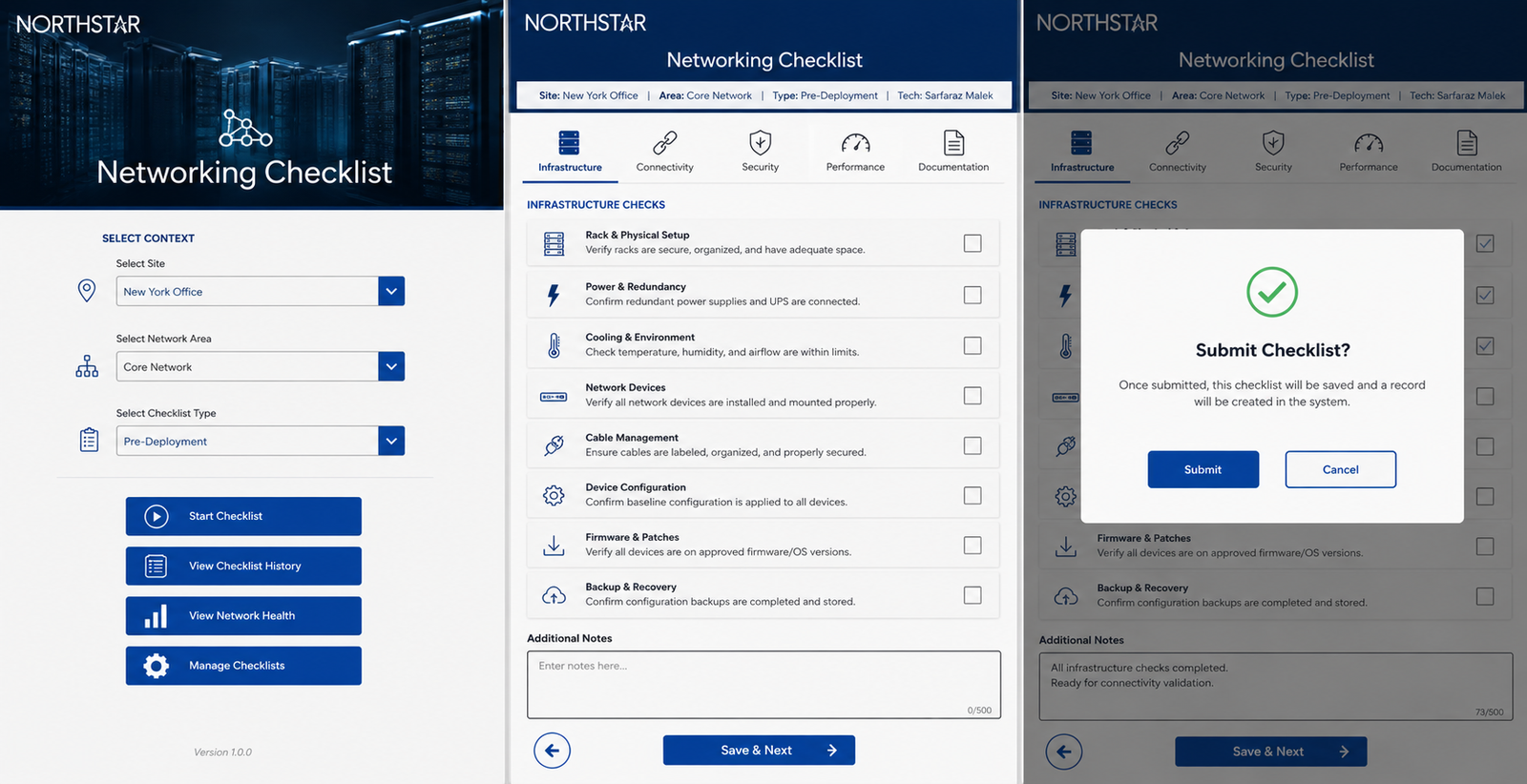Click Save & Next in the middle panel
This screenshot has height=784, width=1527.
pyautogui.click(x=759, y=750)
